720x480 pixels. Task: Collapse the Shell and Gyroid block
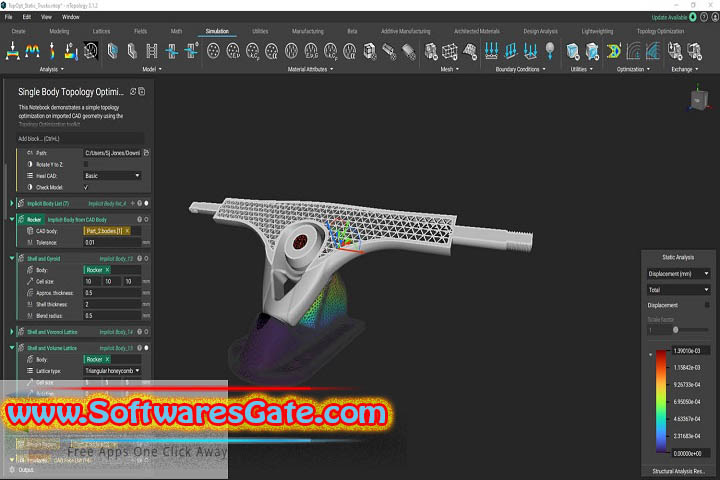point(12,258)
